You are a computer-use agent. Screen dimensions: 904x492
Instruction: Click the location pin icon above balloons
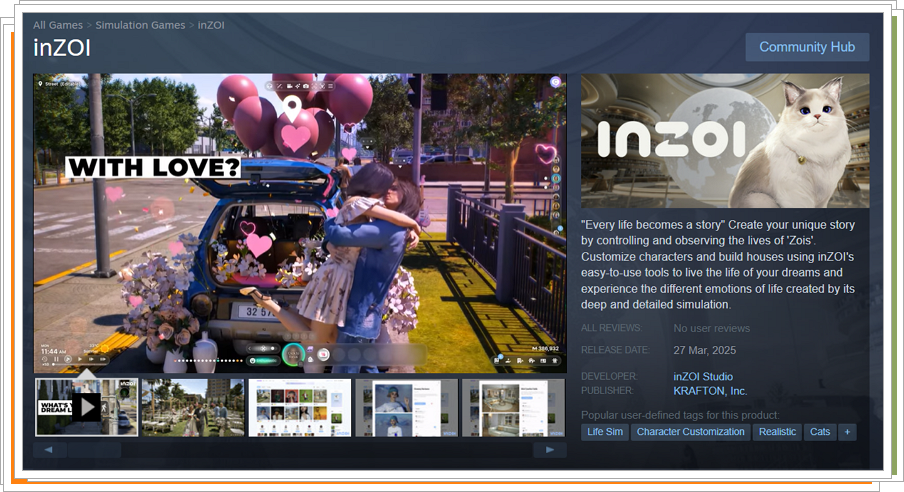pos(292,109)
